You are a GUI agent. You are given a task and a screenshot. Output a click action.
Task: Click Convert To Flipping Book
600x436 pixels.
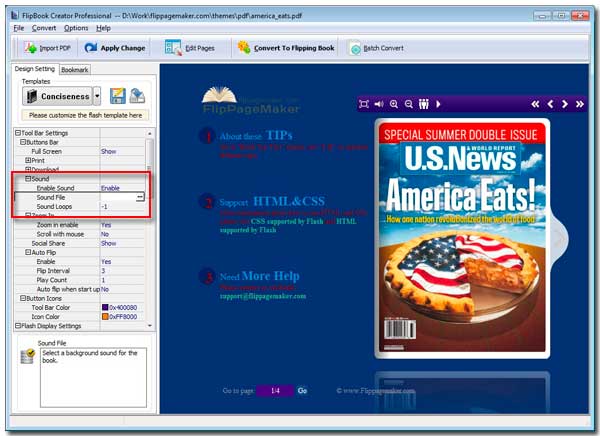[285, 48]
